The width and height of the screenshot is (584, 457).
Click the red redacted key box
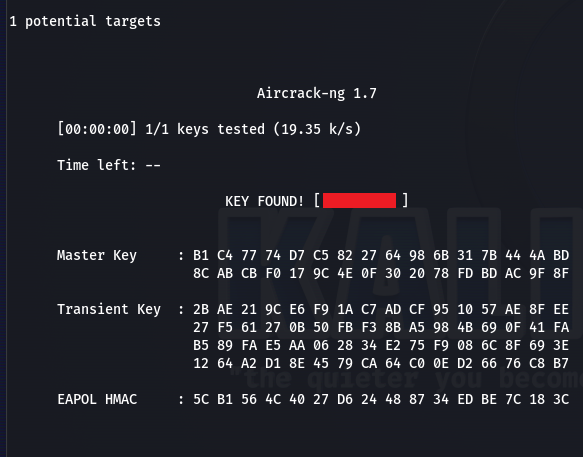tap(359, 200)
